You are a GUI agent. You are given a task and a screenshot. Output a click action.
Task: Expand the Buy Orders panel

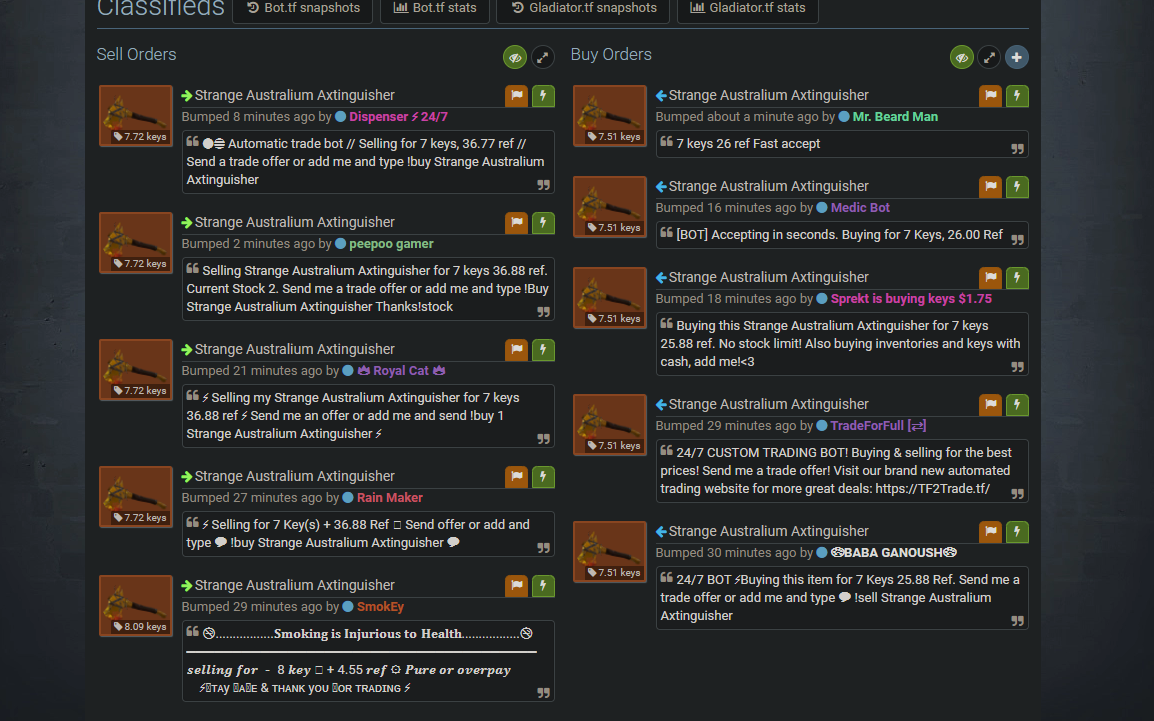point(989,57)
